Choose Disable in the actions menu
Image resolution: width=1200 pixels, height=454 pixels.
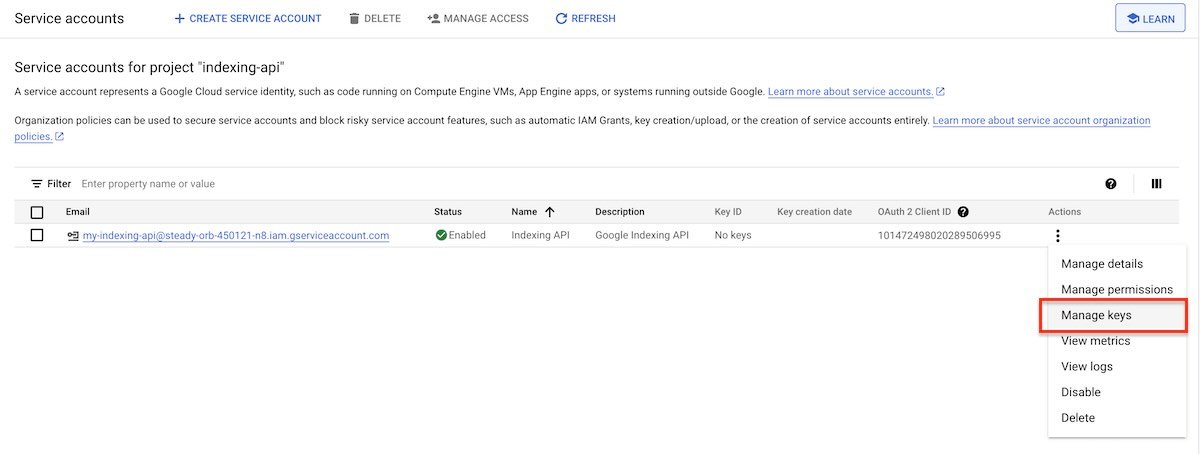click(1080, 392)
